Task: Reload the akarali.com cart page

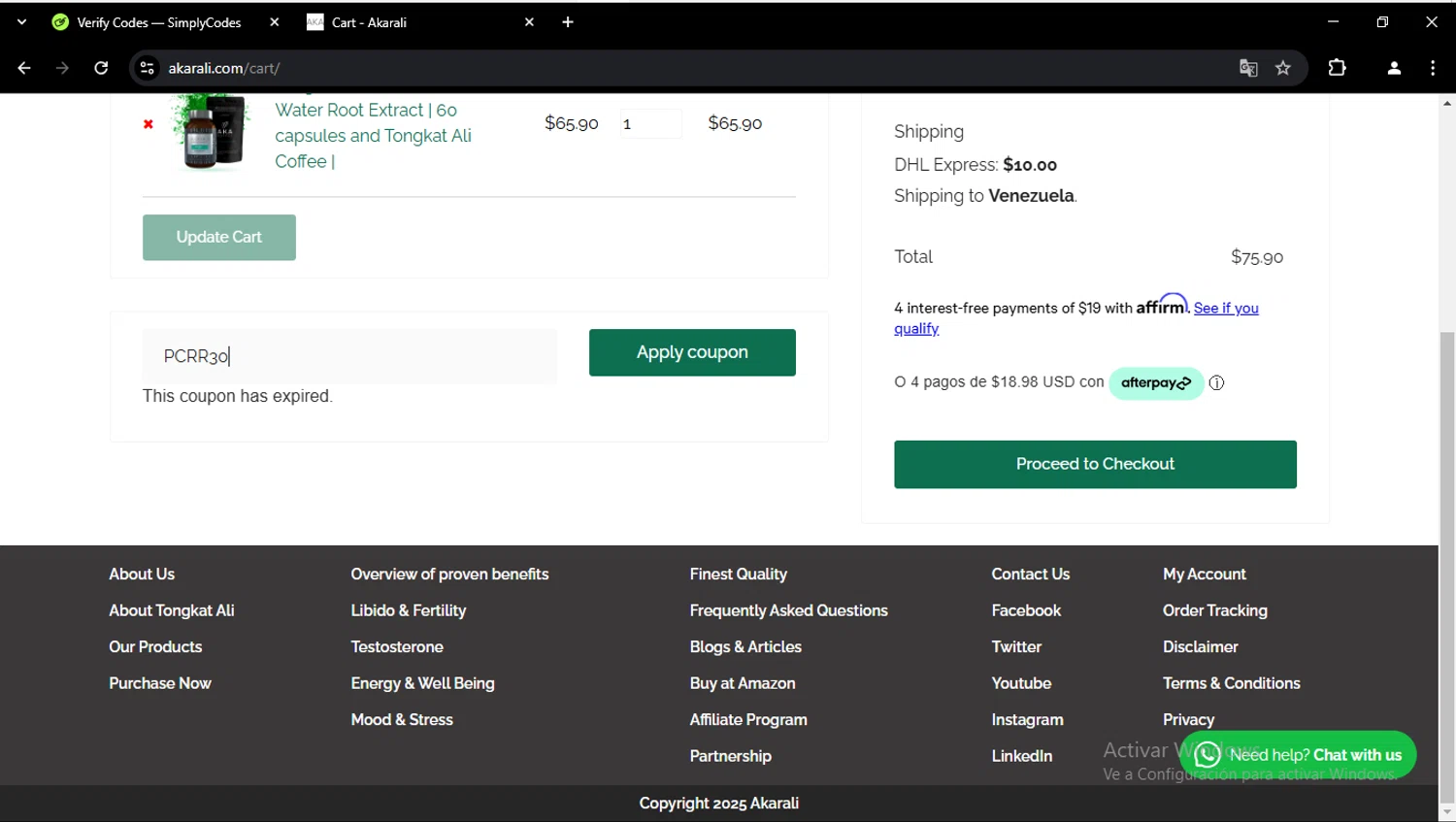Action: [101, 68]
